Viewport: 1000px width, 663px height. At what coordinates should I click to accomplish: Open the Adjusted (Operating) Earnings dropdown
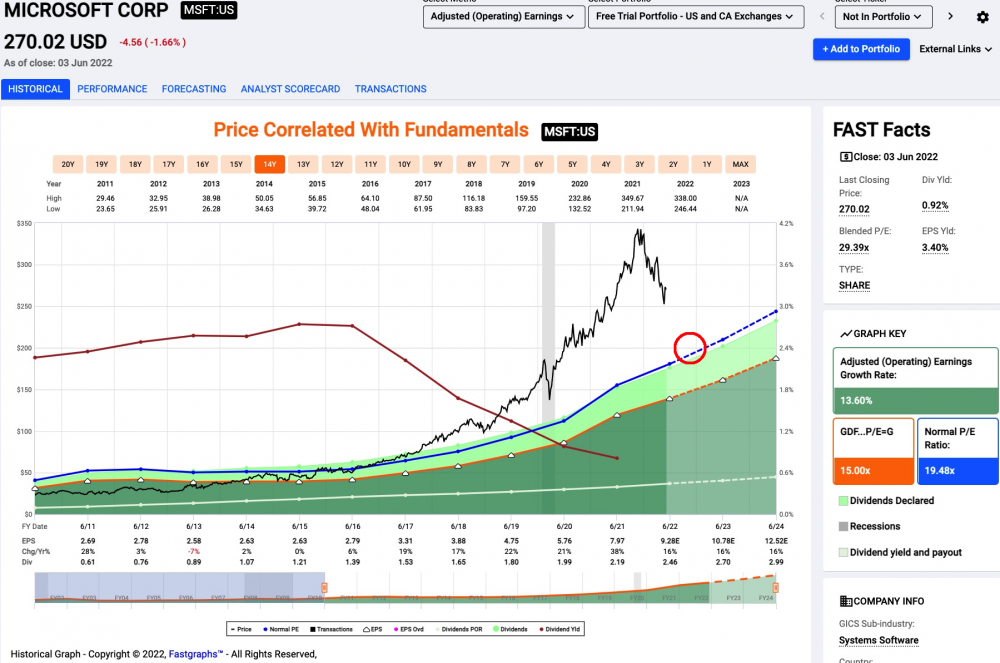click(504, 17)
